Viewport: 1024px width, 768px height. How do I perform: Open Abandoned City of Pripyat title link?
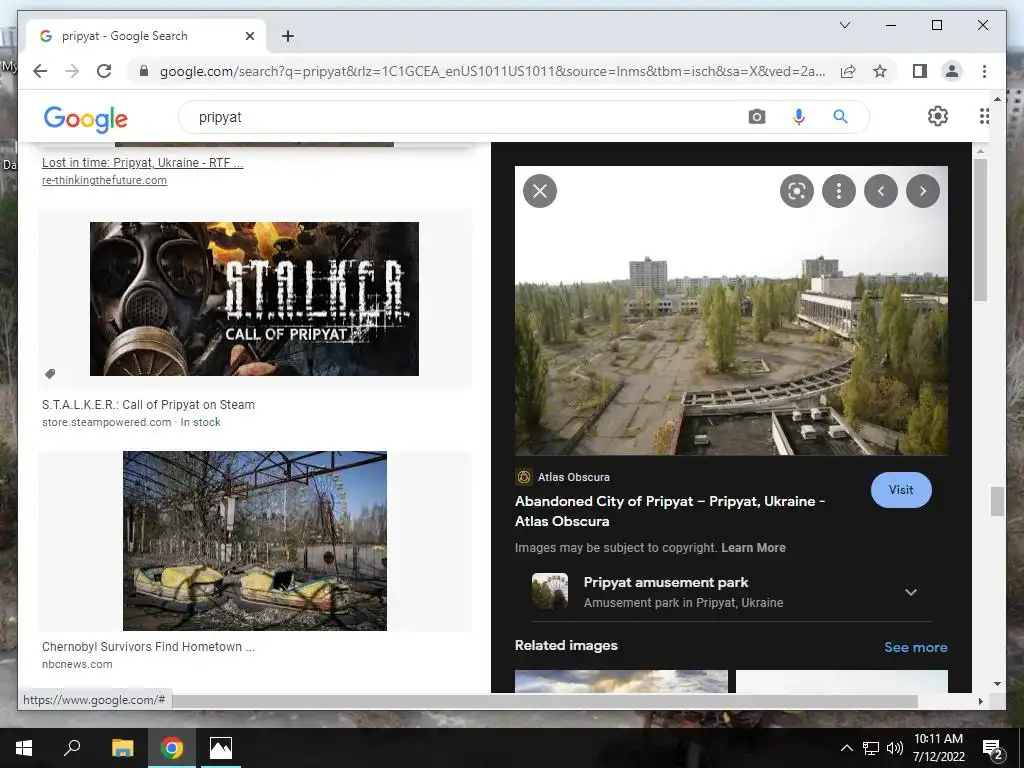click(669, 511)
